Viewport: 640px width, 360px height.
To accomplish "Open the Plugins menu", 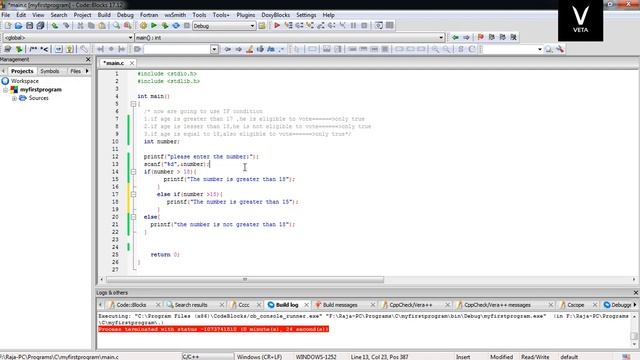I will coord(246,15).
